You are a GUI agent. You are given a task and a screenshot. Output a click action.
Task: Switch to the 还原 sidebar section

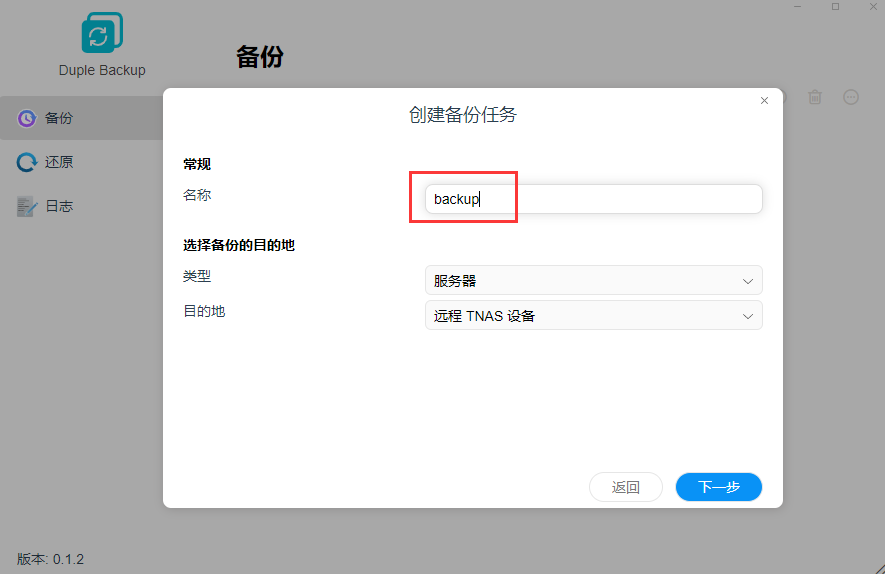(x=59, y=162)
